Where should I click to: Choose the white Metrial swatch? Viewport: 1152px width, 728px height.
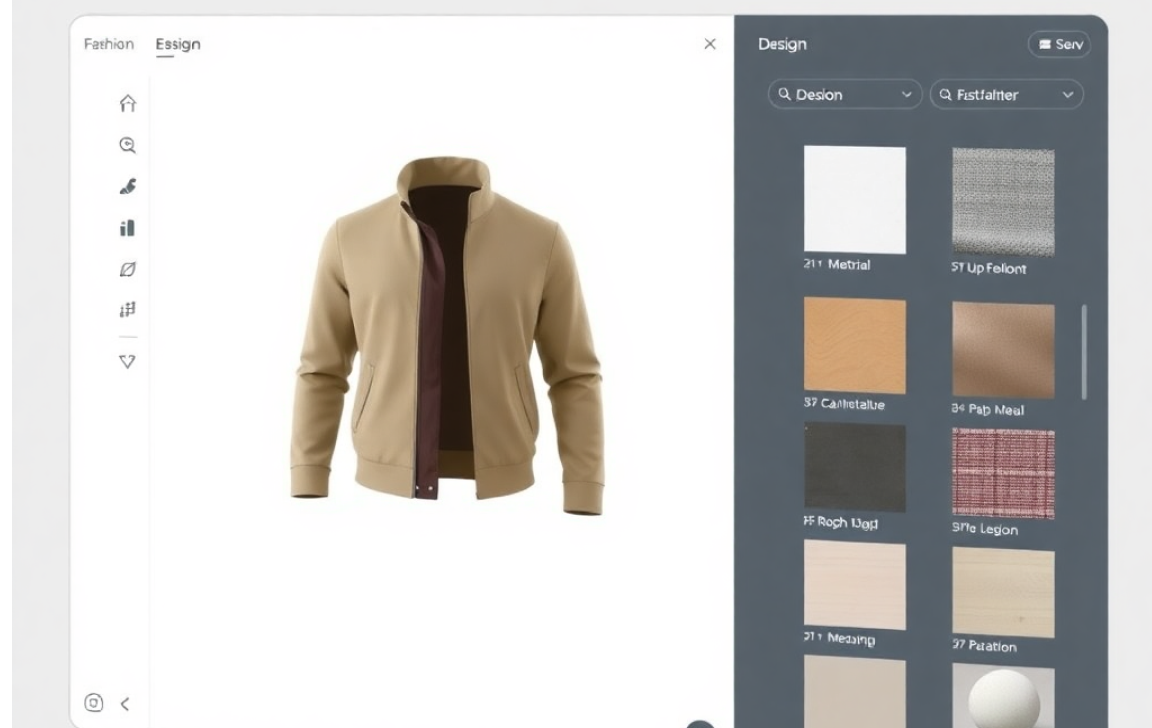[855, 200]
